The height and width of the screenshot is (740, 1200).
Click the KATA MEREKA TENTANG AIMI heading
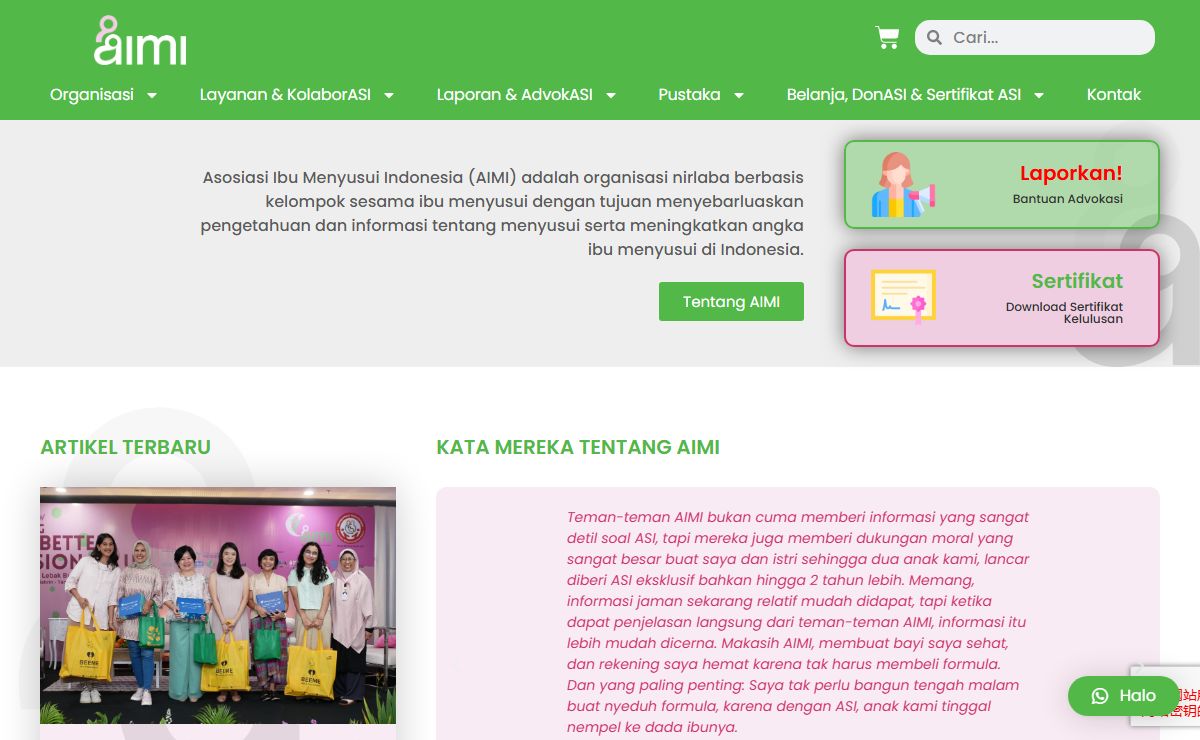pyautogui.click(x=578, y=447)
